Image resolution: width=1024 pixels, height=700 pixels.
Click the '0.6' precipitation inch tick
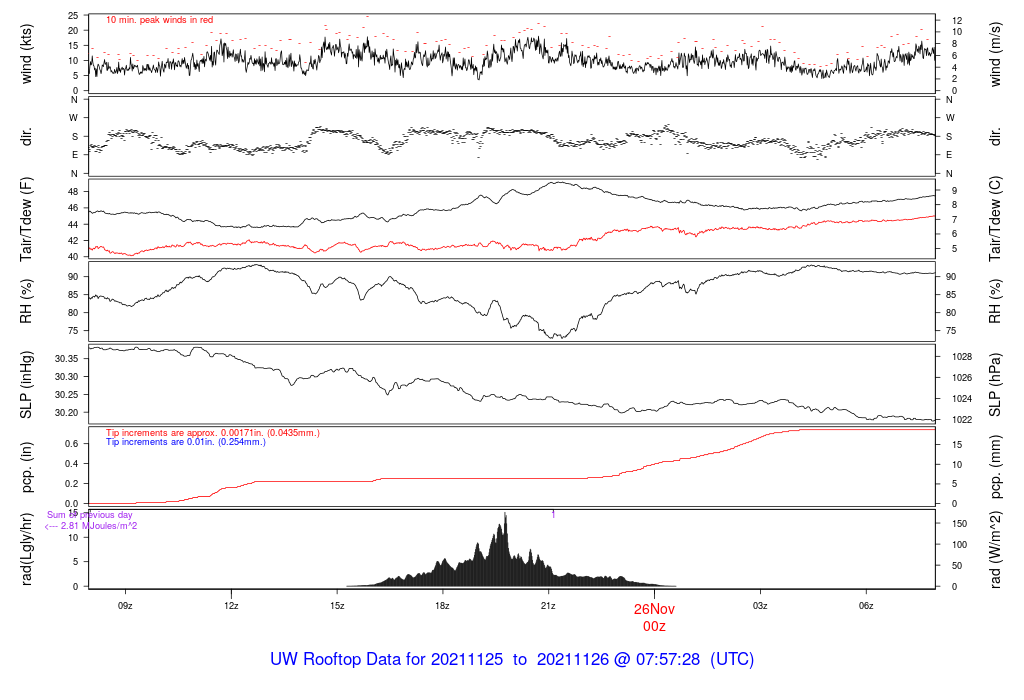pos(72,444)
